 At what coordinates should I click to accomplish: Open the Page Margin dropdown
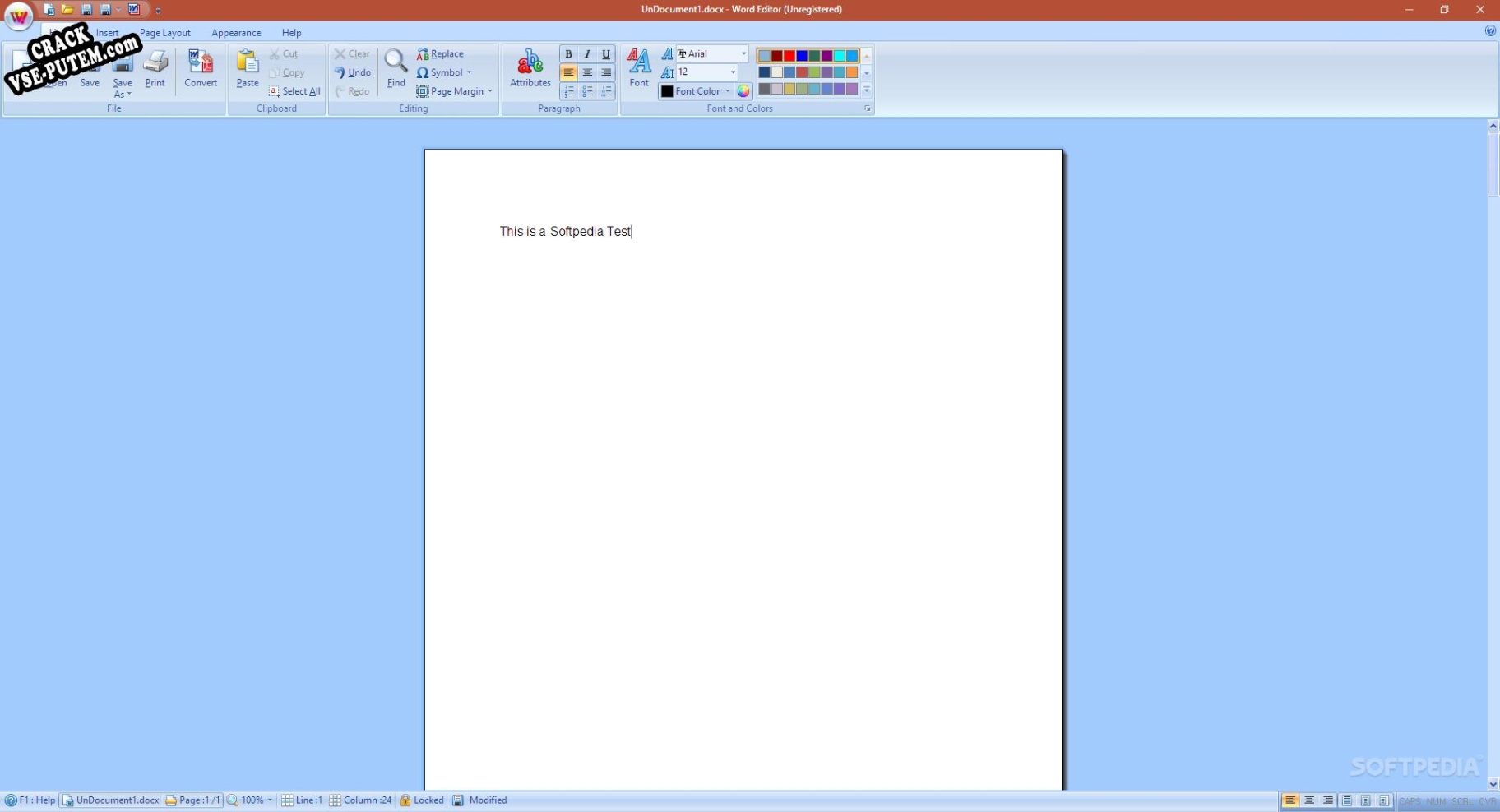pos(455,91)
